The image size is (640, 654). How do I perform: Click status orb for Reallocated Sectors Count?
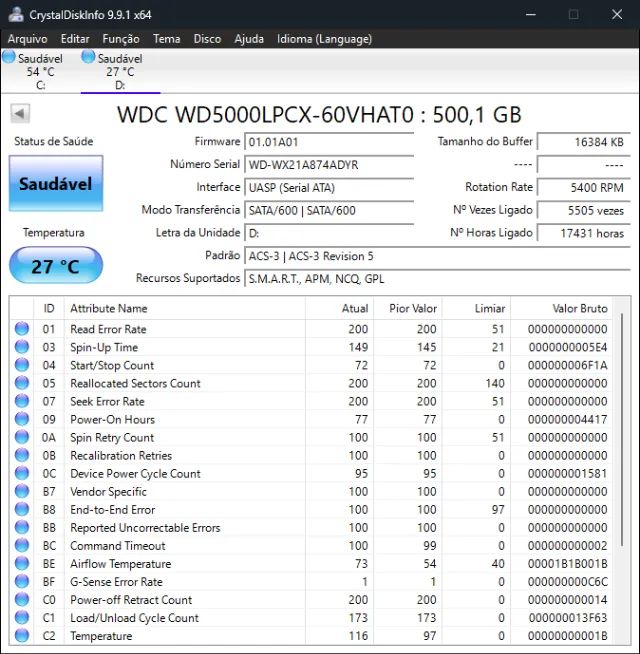pos(22,383)
